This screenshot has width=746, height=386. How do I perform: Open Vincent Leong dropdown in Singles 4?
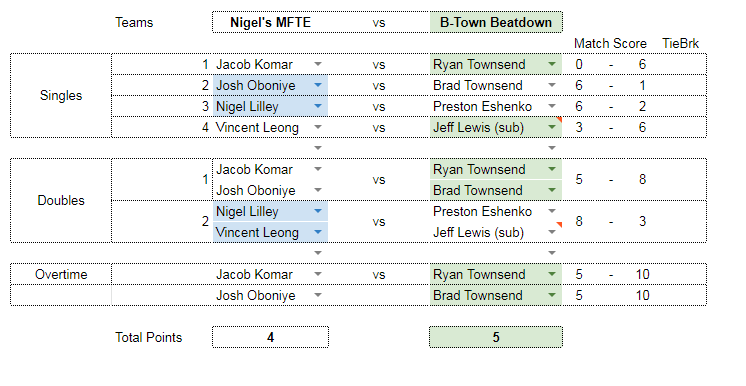click(318, 127)
